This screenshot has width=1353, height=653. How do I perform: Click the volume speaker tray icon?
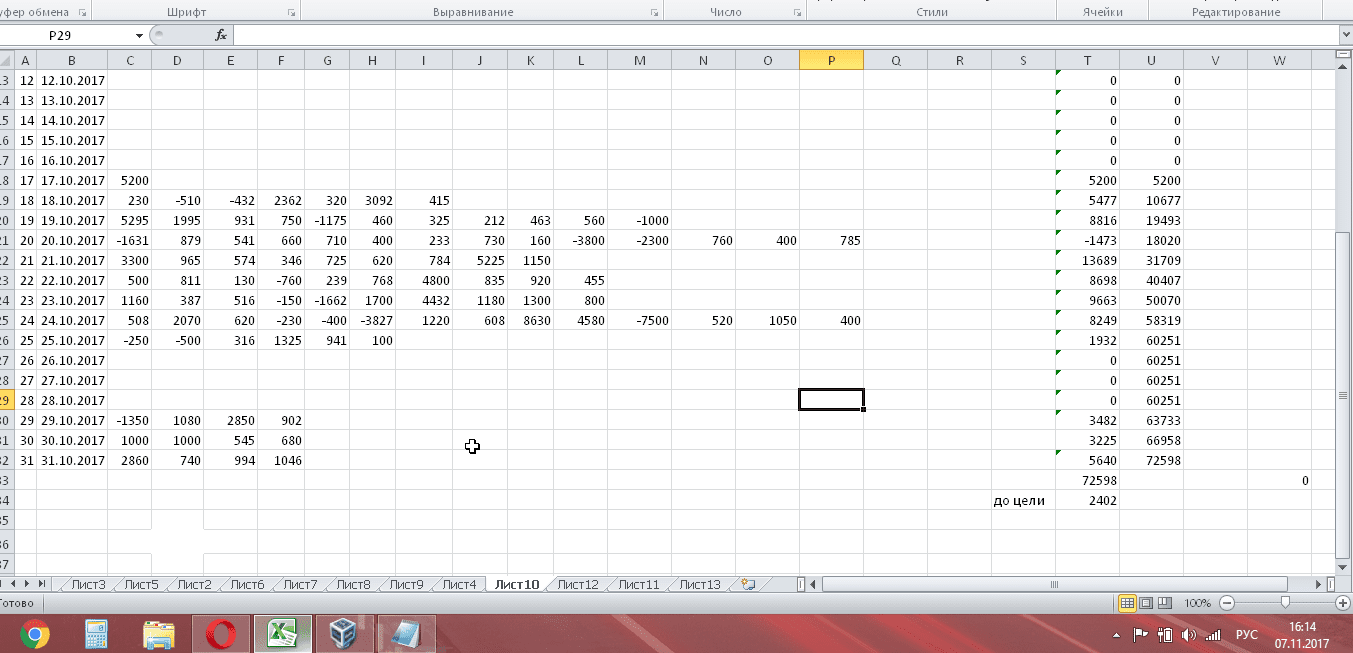click(1188, 635)
